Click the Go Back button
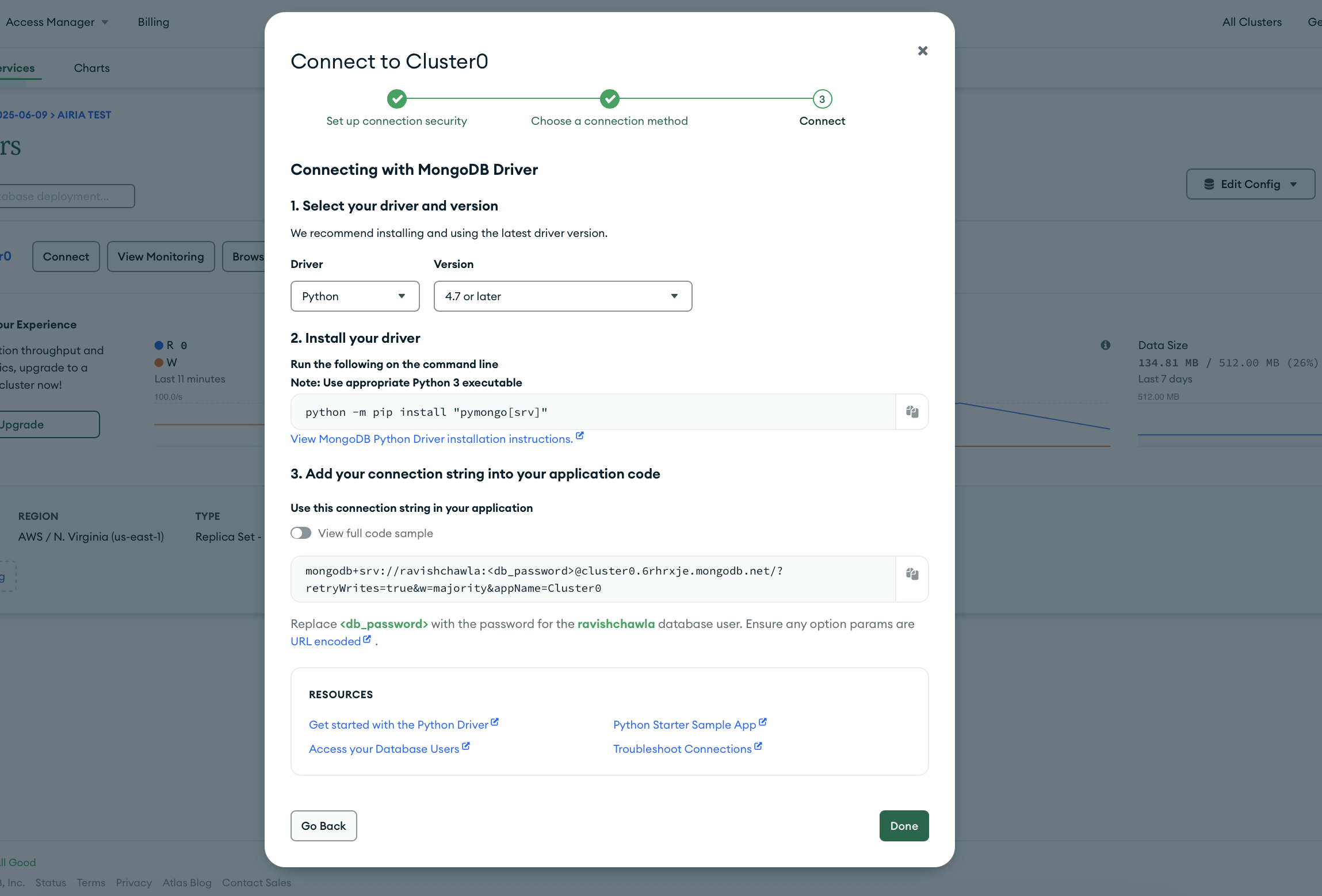 coord(323,826)
